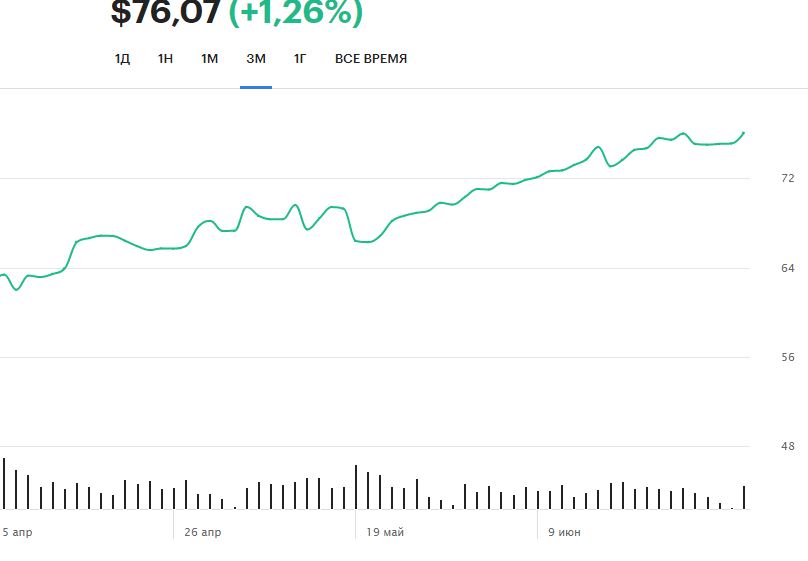Select the 1Д time range tab
This screenshot has height=561, width=808.
[x=122, y=59]
